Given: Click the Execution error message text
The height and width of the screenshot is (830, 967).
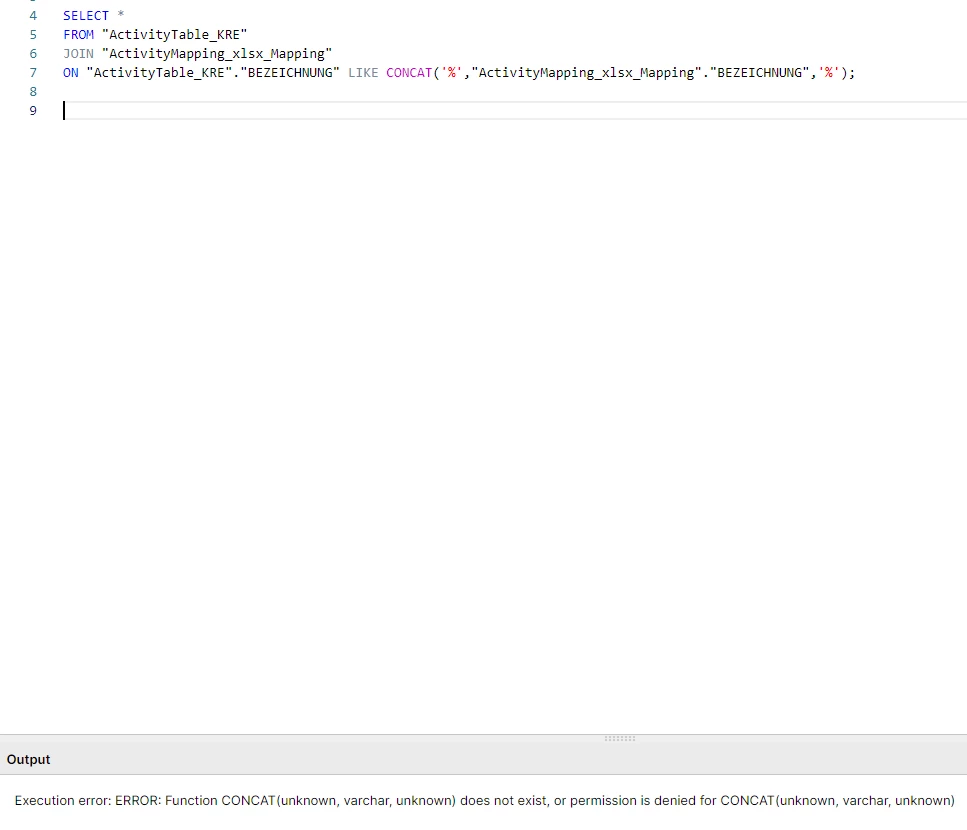Looking at the screenshot, I should pyautogui.click(x=485, y=800).
